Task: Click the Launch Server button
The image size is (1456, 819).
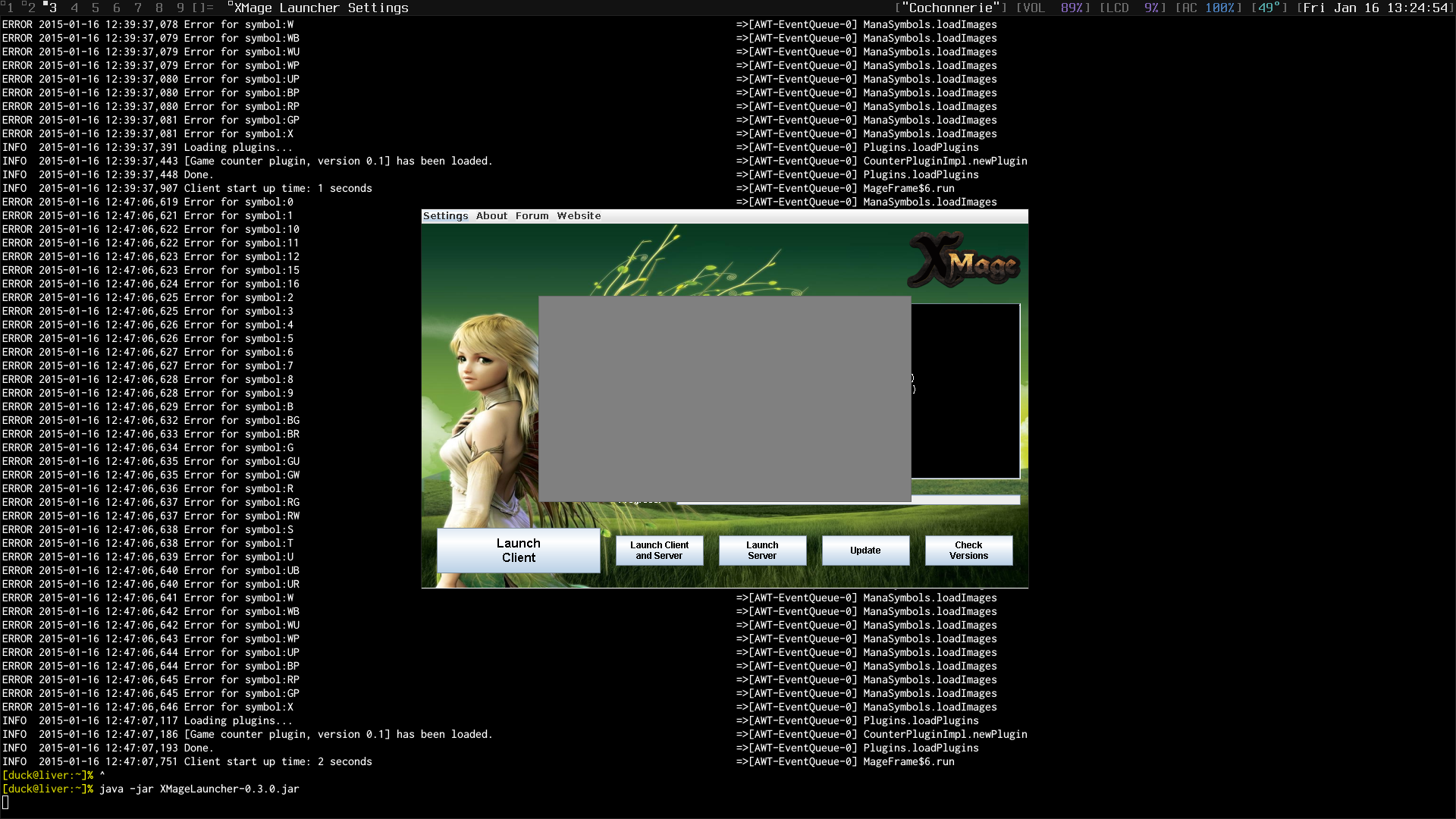Action: click(x=762, y=551)
